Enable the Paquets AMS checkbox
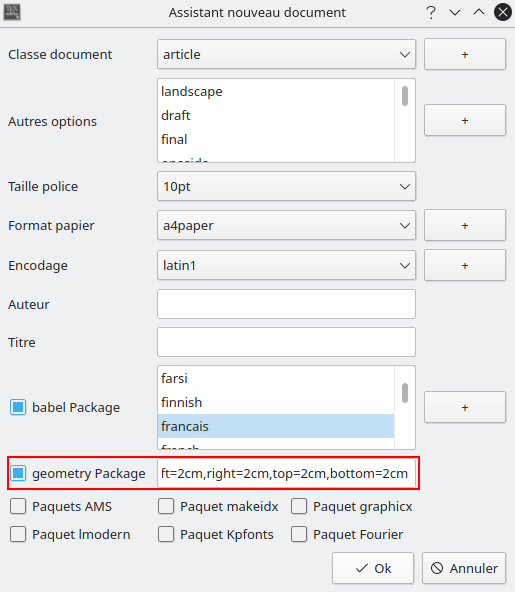 pos(18,506)
